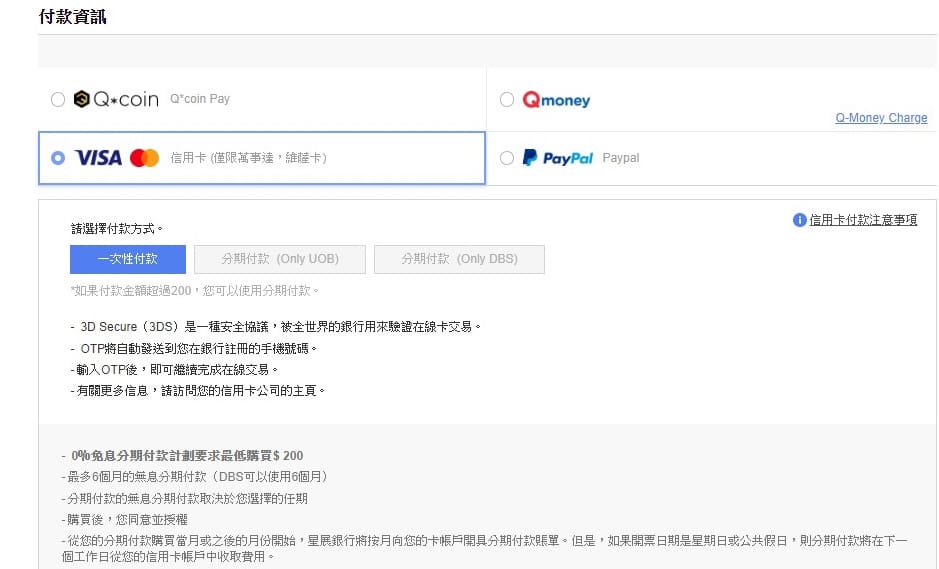This screenshot has width=939, height=569.
Task: Click the 付款資訊 section heading
Action: [x=72, y=17]
